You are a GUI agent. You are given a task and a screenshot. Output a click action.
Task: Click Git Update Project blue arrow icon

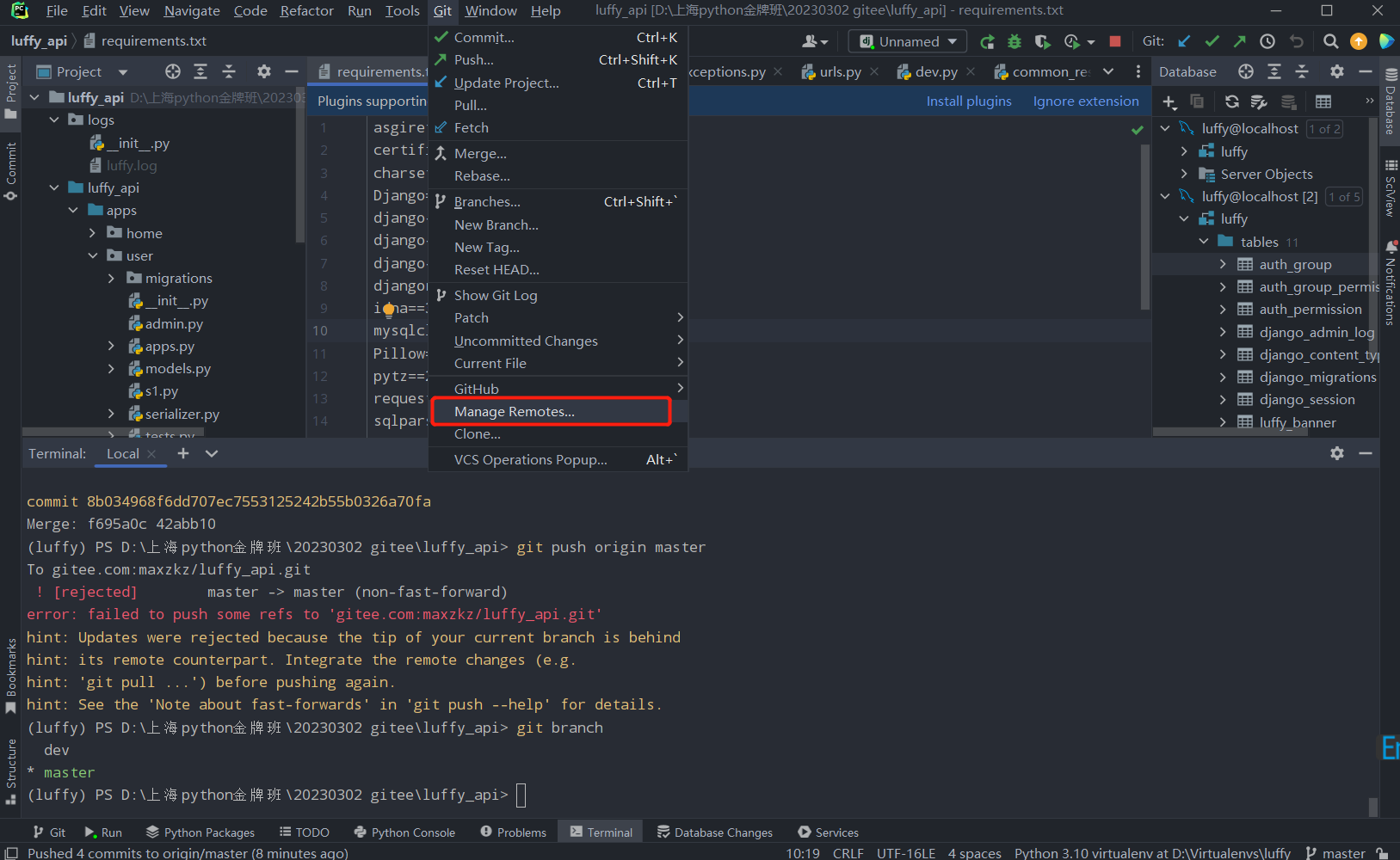pyautogui.click(x=1185, y=41)
